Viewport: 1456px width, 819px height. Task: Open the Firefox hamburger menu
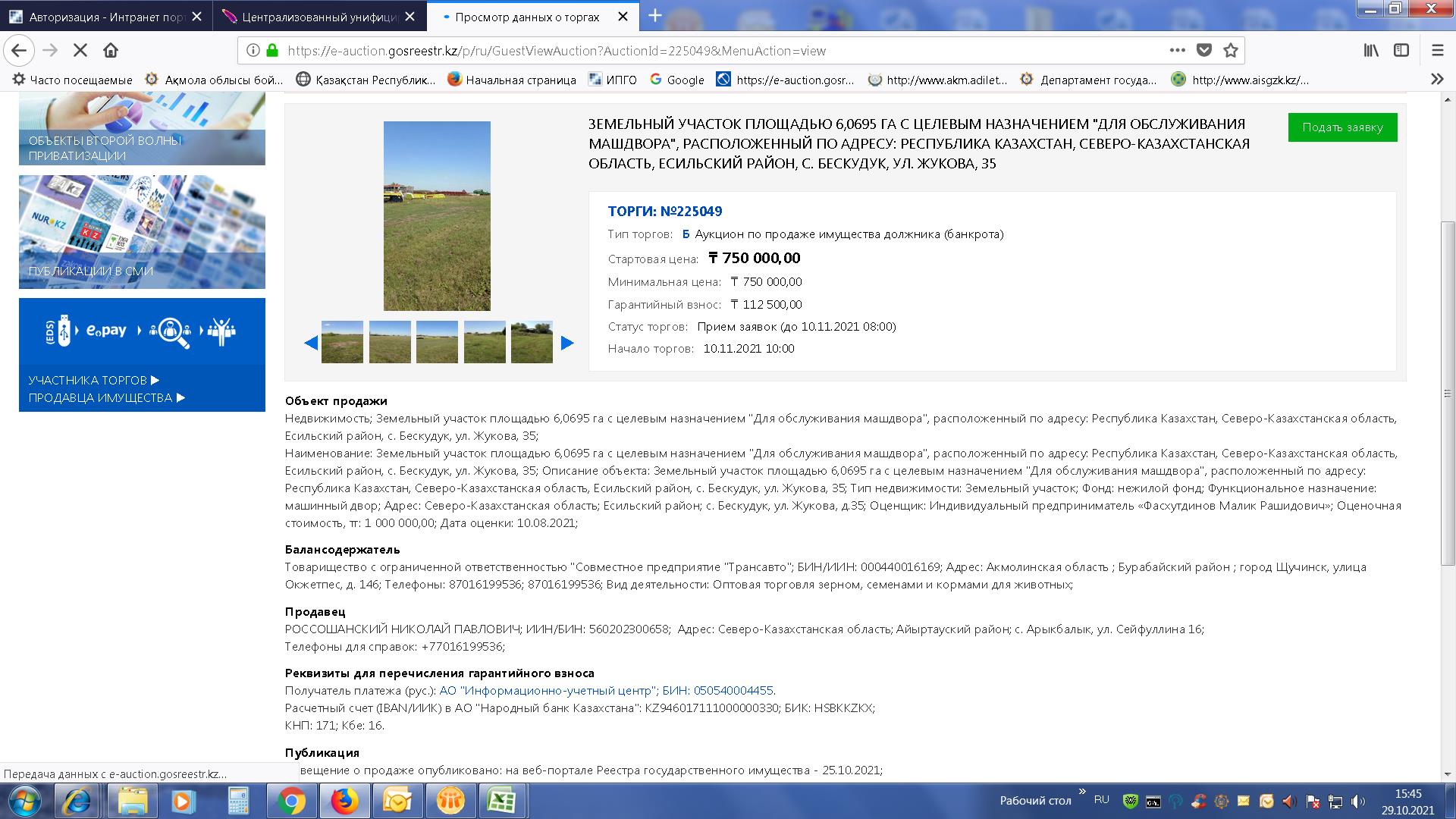(1437, 51)
